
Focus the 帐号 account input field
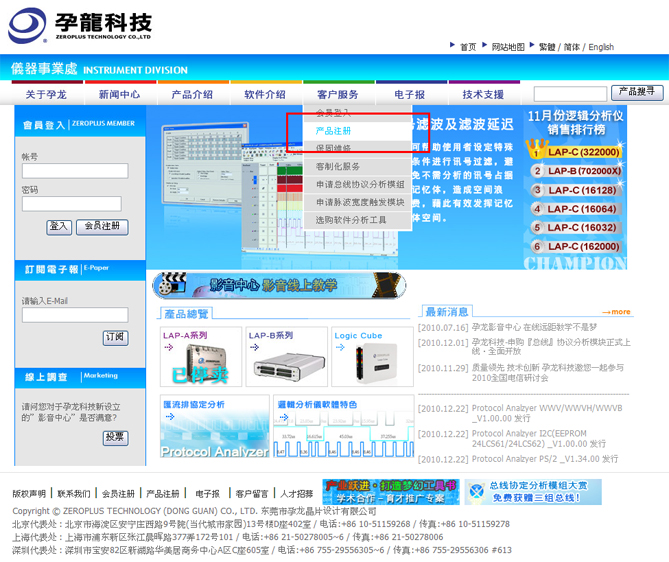pos(75,171)
